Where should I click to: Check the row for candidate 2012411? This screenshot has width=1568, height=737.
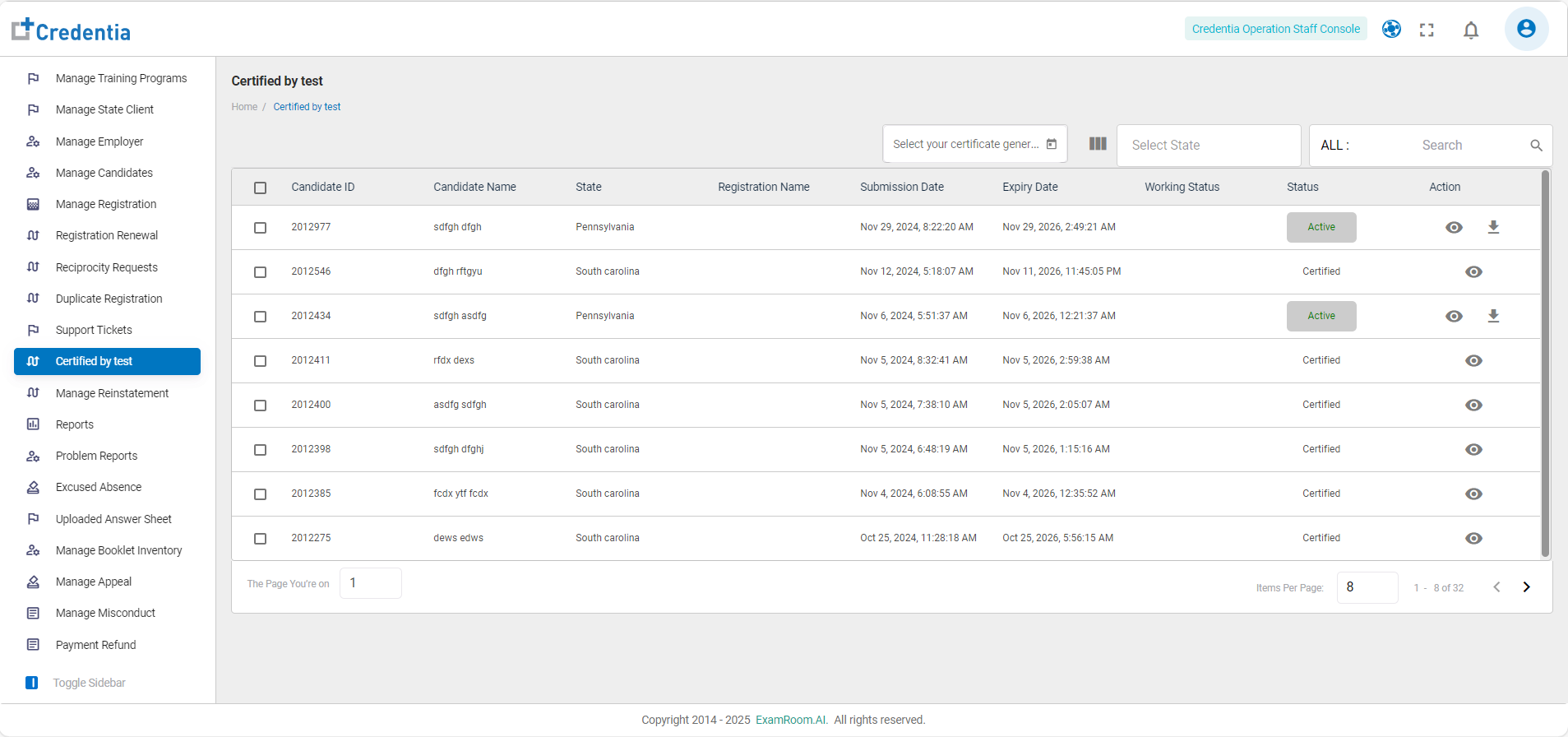pos(260,360)
